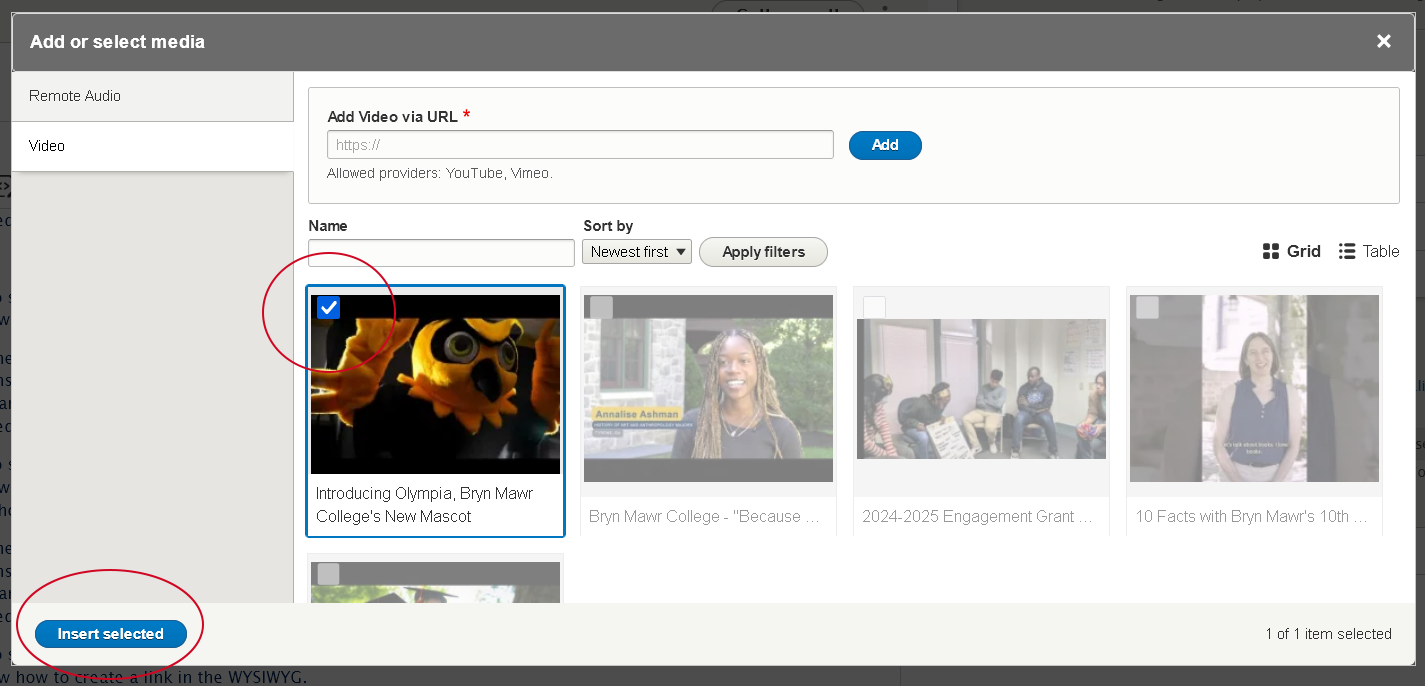The width and height of the screenshot is (1425, 686).
Task: Click '1 of 1 item selected' status text
Action: (1328, 634)
